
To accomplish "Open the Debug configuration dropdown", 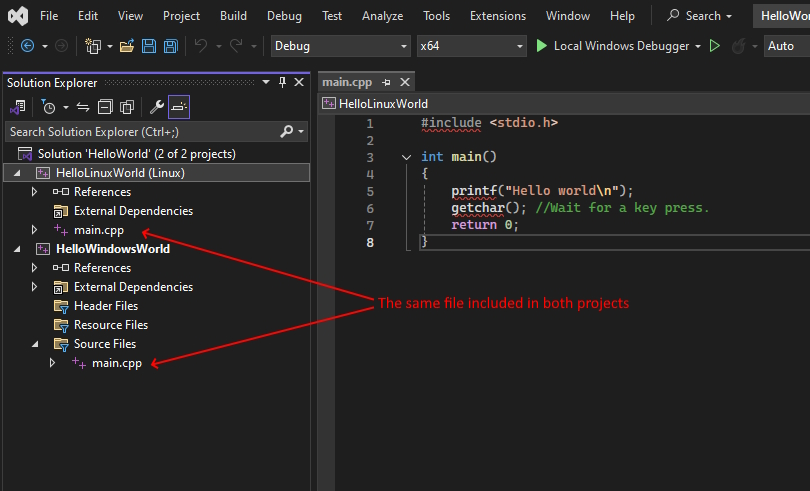I will [x=340, y=46].
